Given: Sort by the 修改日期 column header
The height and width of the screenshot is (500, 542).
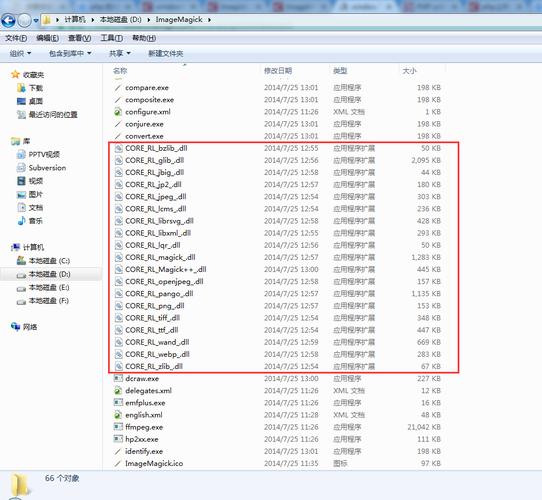Looking at the screenshot, I should 278,71.
